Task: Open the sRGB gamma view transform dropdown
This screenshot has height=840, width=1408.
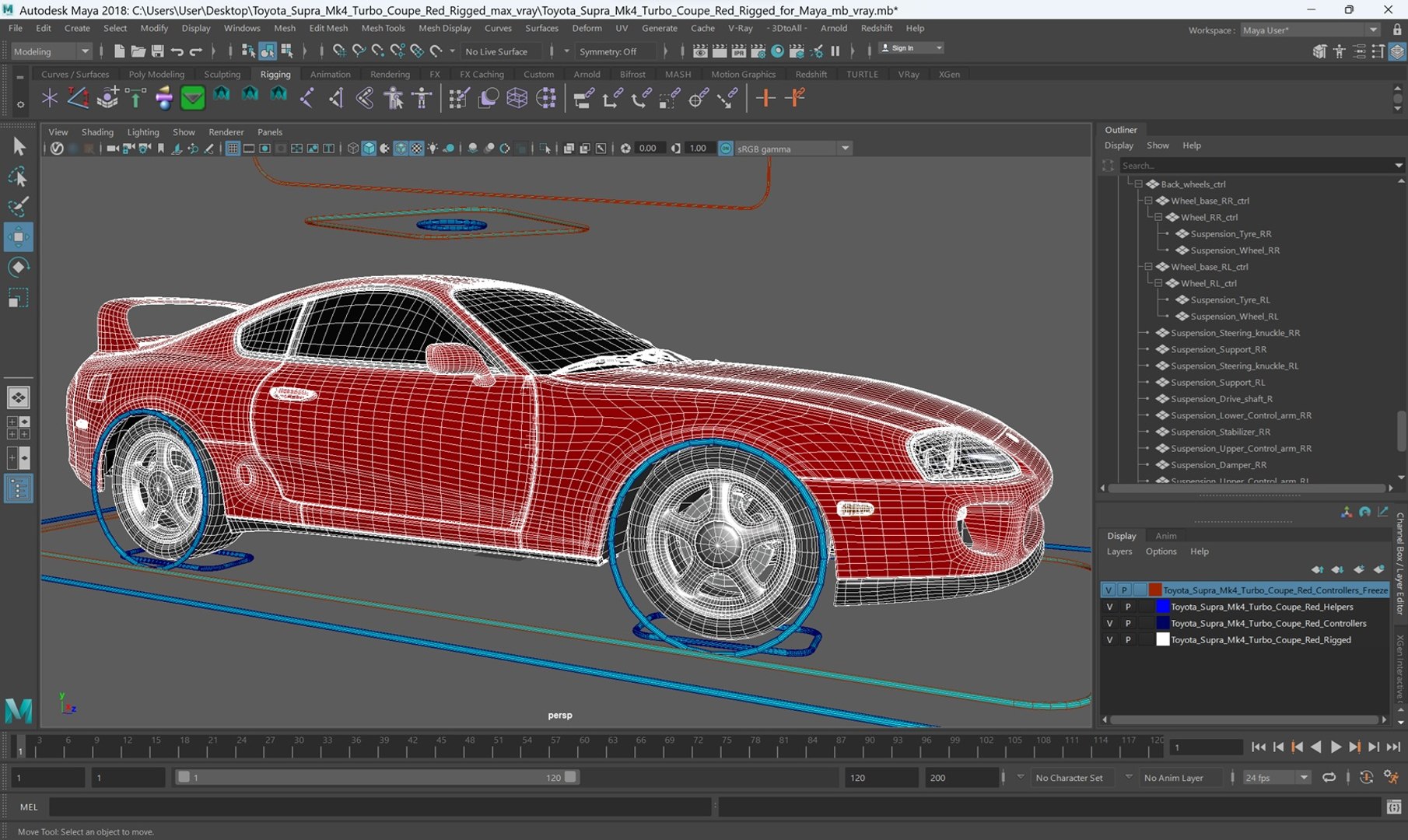Action: click(x=793, y=149)
